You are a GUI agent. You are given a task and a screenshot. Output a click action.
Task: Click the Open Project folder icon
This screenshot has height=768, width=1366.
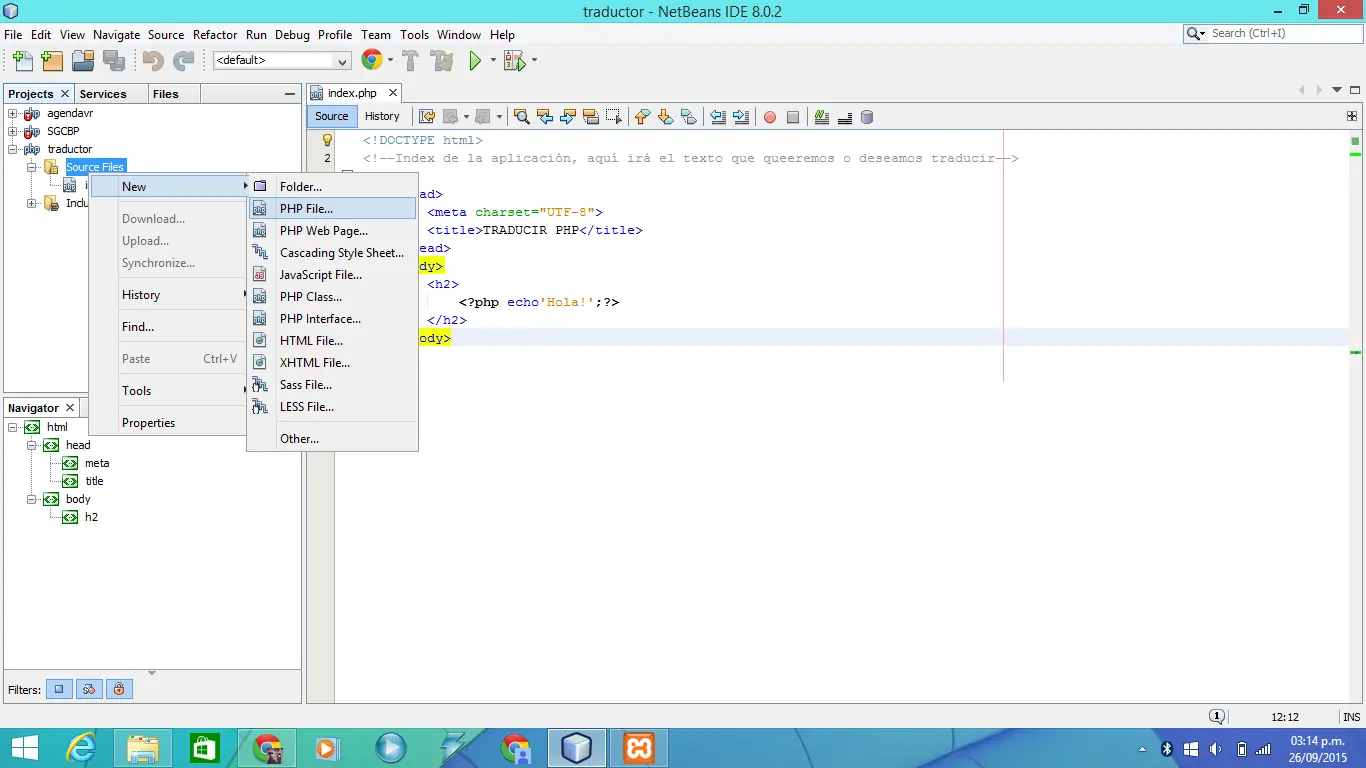pos(83,61)
